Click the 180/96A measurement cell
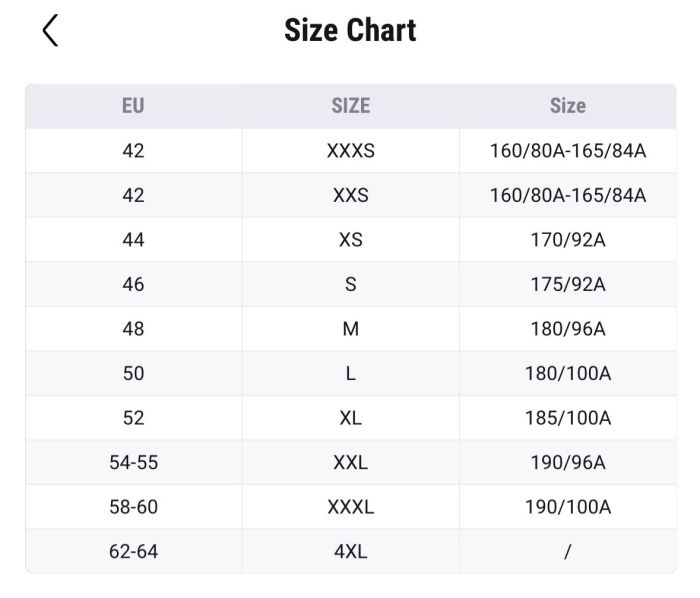The width and height of the screenshot is (700, 598). click(x=567, y=329)
